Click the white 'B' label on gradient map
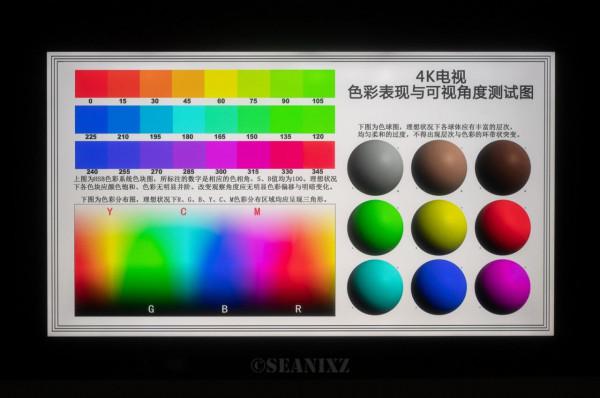Screen dimensions: 600x398 click(225, 309)
